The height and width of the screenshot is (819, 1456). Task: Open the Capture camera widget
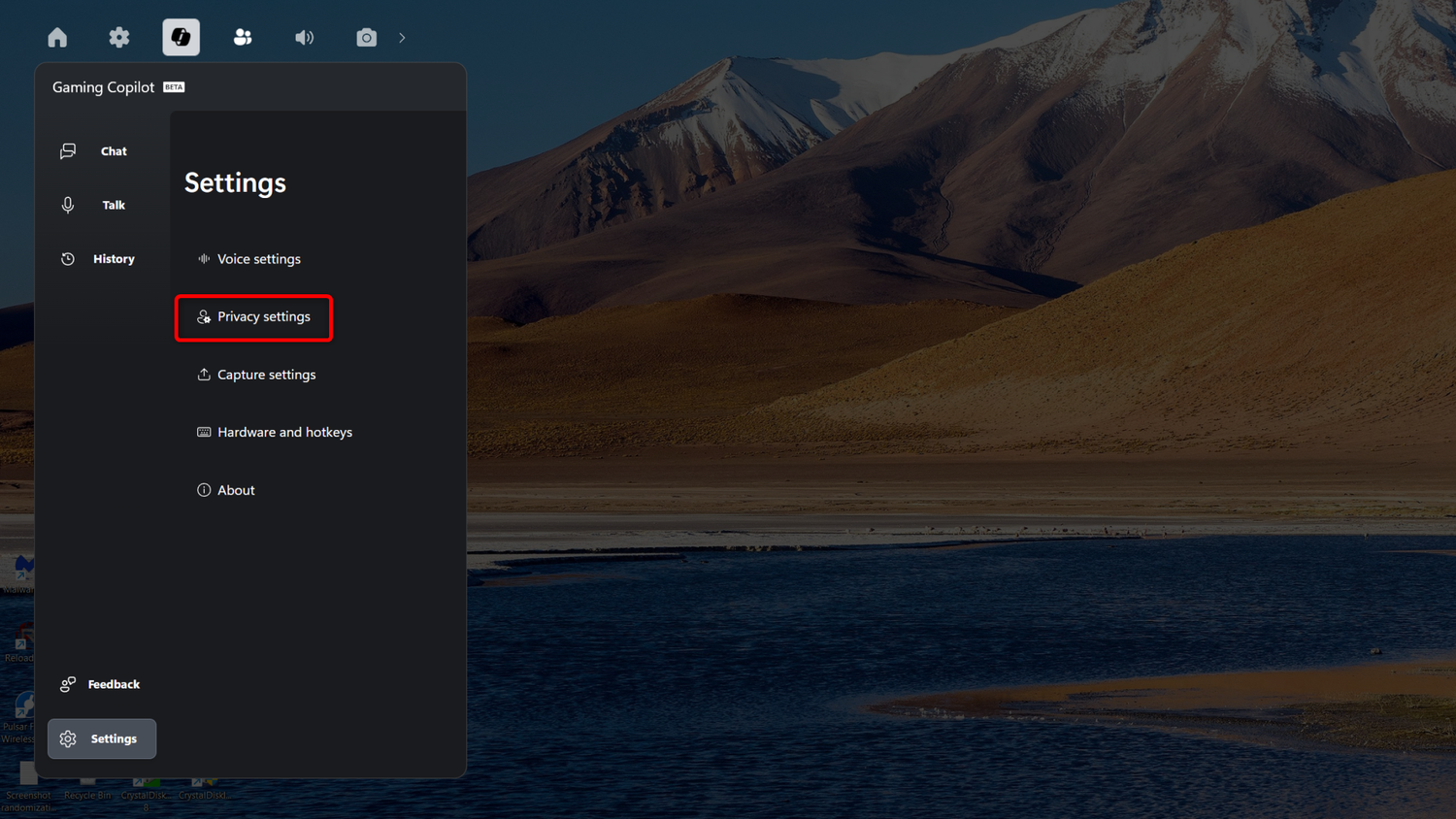click(x=366, y=38)
